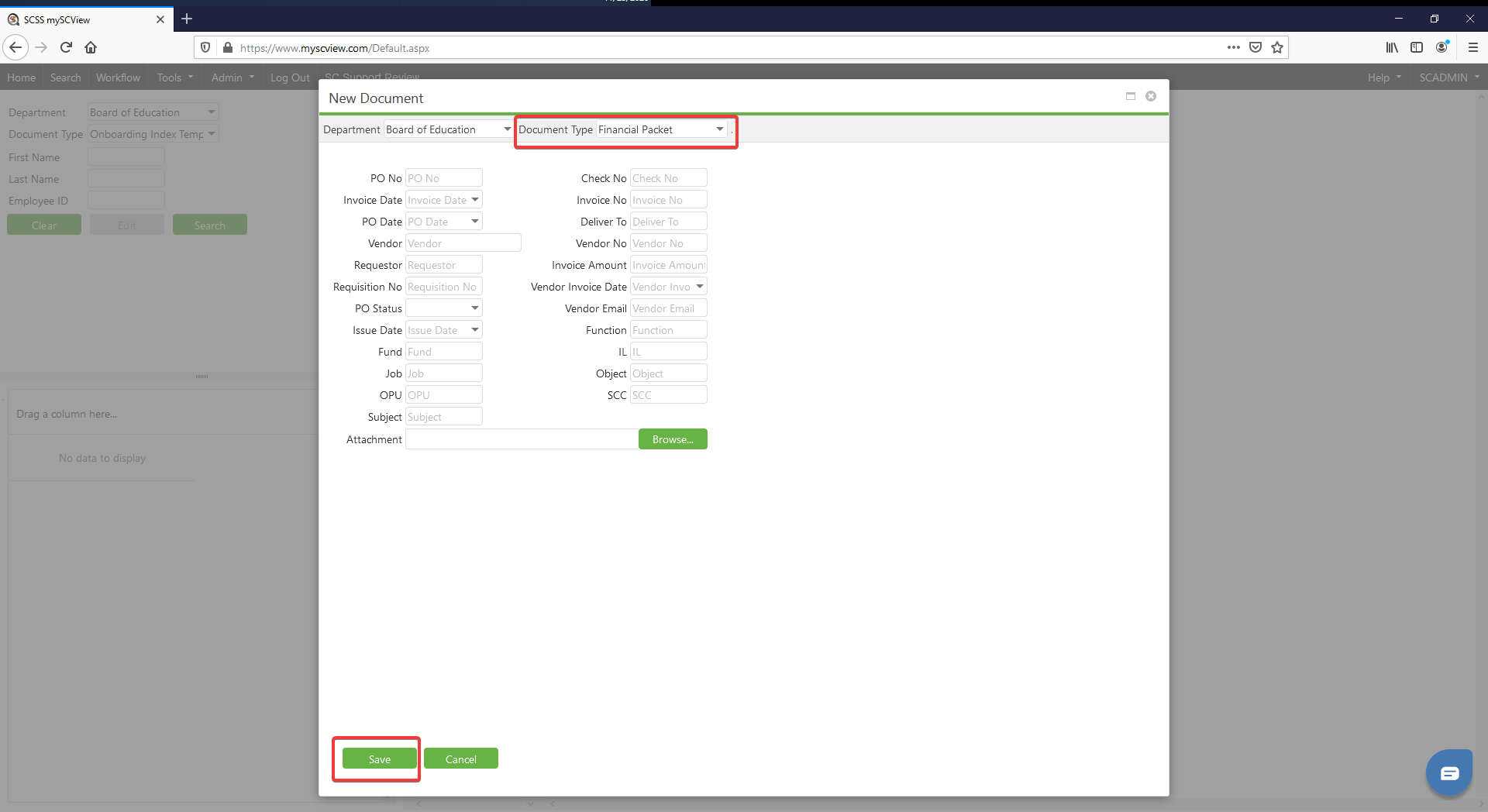
Task: Open Firefox hamburger menu
Action: (1473, 47)
